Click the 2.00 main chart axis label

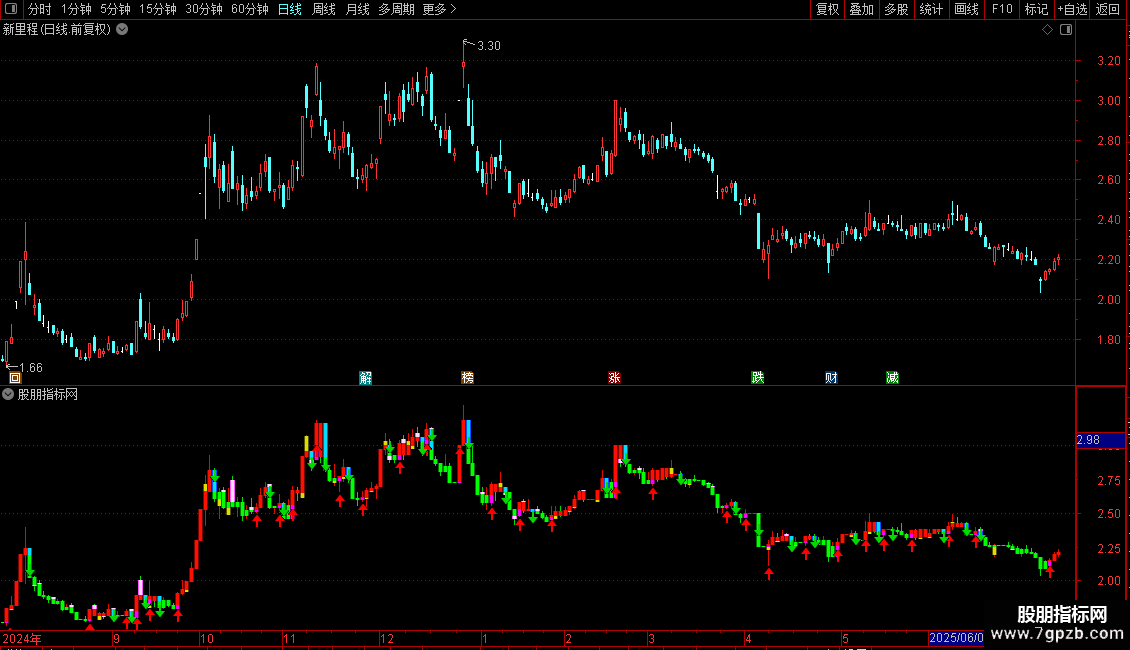pos(1108,300)
